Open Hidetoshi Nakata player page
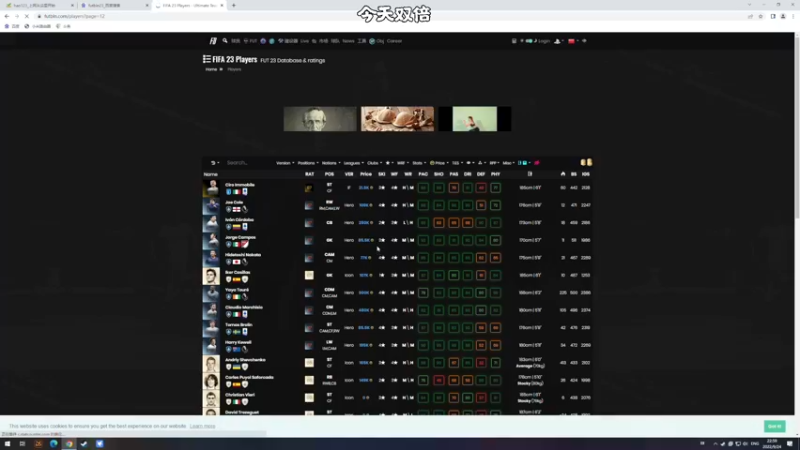 [243, 255]
